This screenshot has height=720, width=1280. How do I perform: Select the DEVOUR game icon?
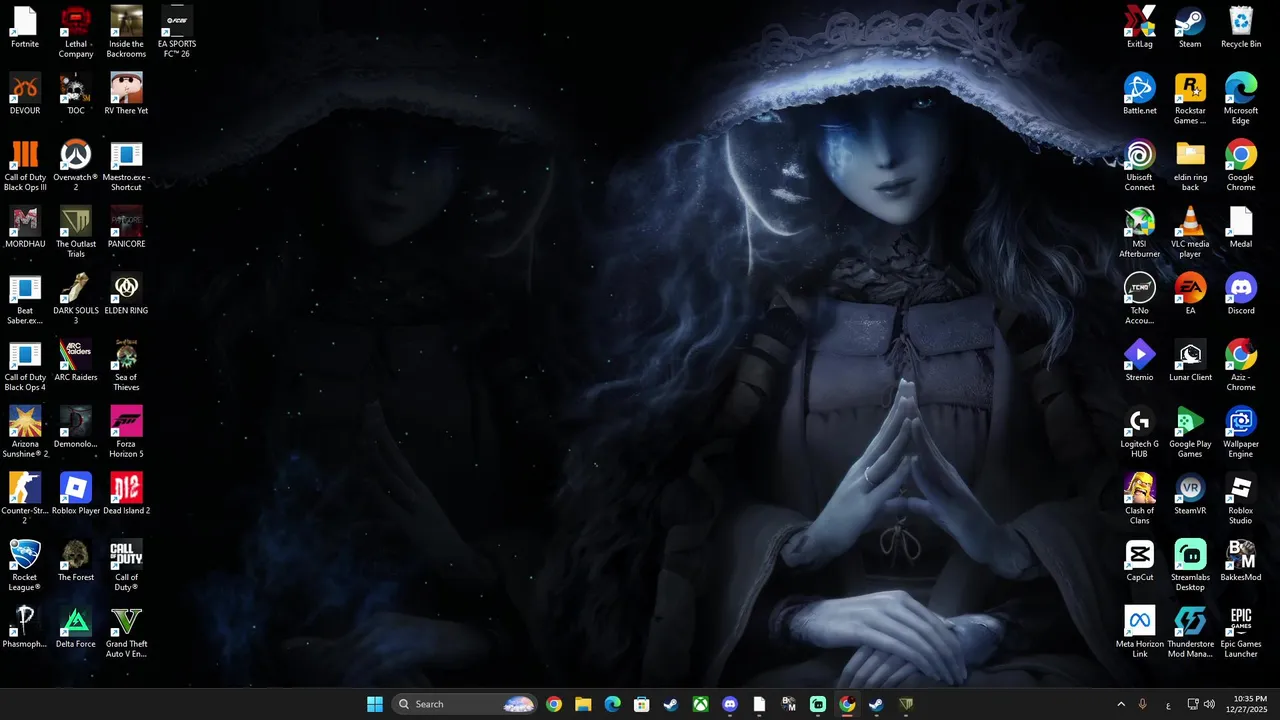pyautogui.click(x=25, y=94)
